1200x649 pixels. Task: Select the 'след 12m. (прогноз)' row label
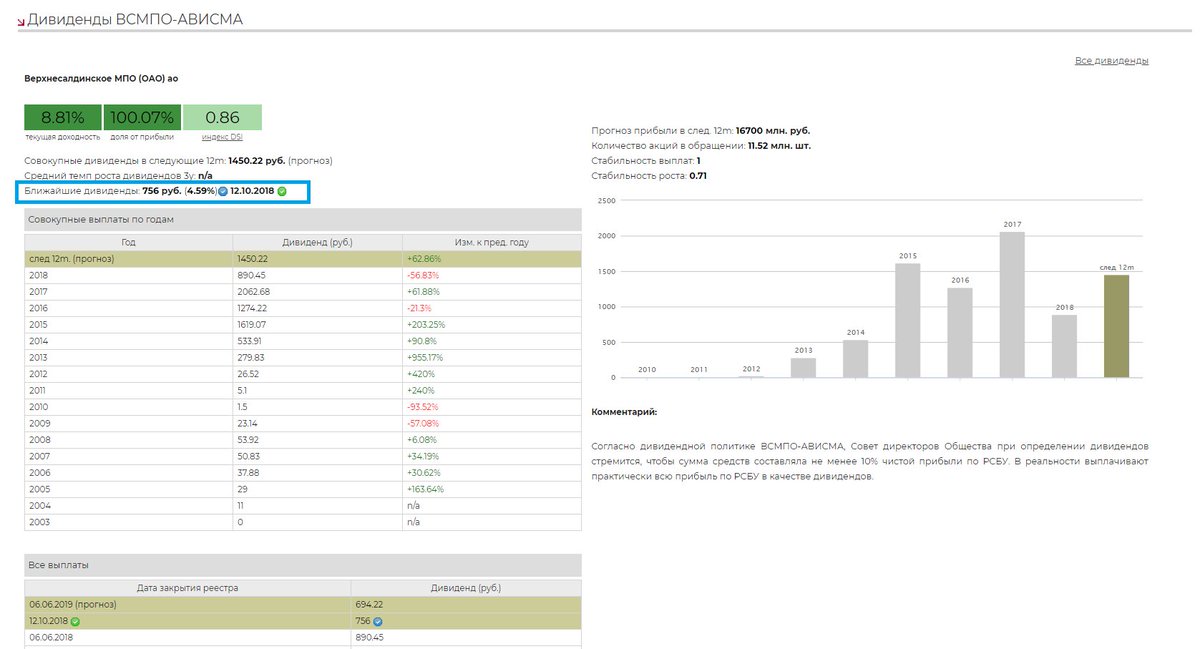pos(72,259)
